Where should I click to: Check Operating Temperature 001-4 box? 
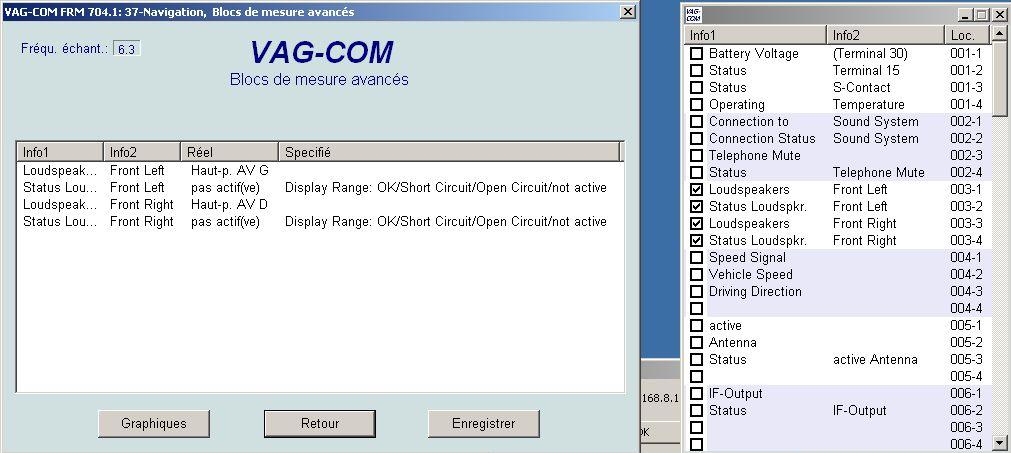click(x=696, y=104)
